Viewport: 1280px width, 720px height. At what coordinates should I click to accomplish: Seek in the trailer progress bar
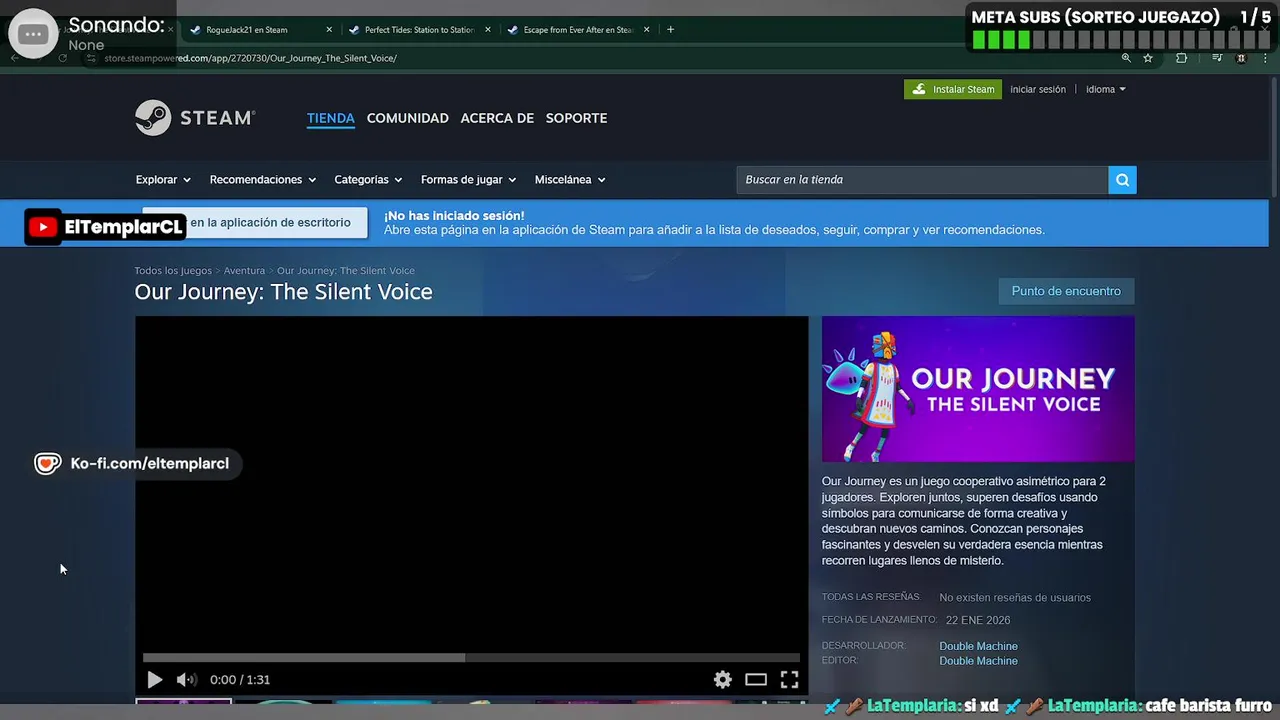coord(471,657)
